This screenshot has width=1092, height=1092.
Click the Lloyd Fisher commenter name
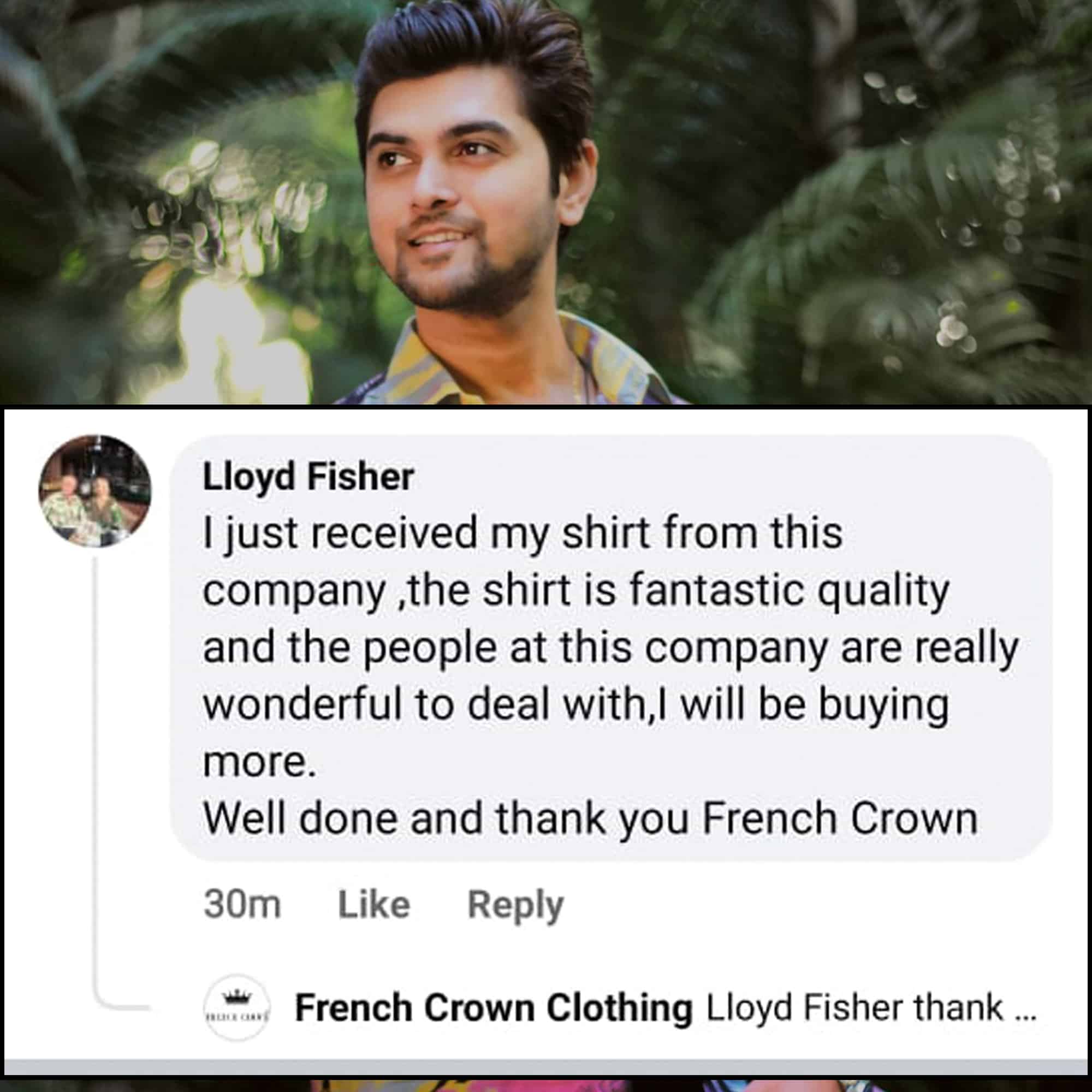[x=308, y=478]
